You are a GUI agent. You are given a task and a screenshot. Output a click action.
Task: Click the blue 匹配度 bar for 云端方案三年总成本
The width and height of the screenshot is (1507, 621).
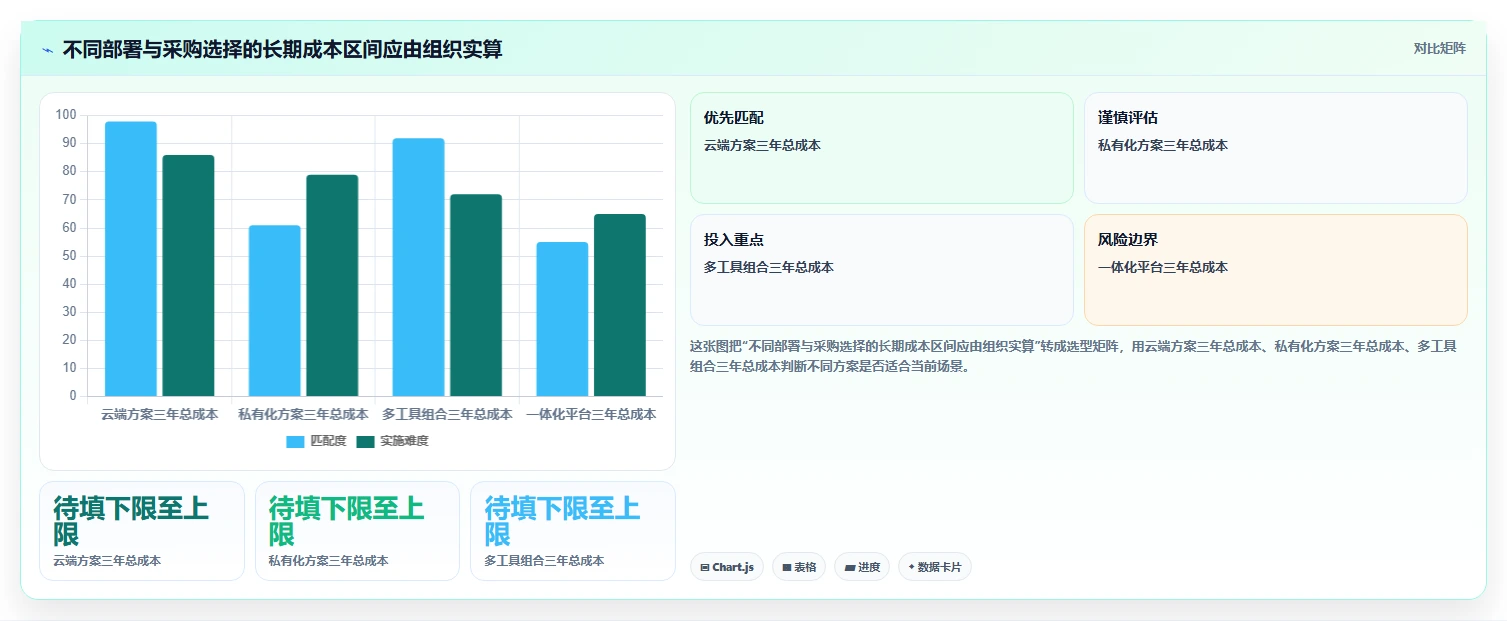click(131, 259)
